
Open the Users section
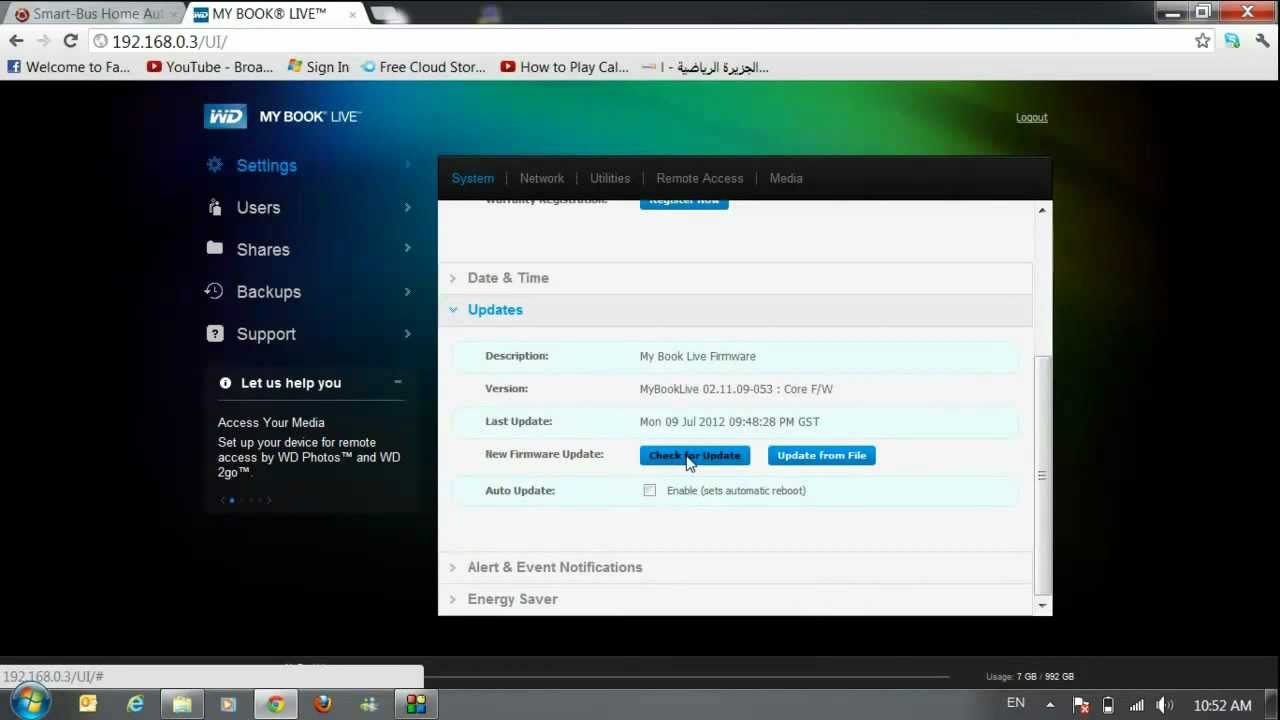[258, 208]
